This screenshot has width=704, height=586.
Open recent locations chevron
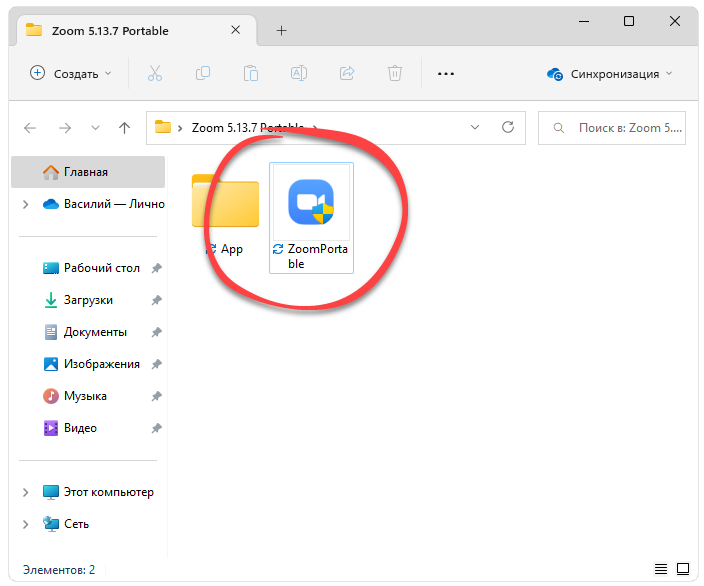(95, 128)
